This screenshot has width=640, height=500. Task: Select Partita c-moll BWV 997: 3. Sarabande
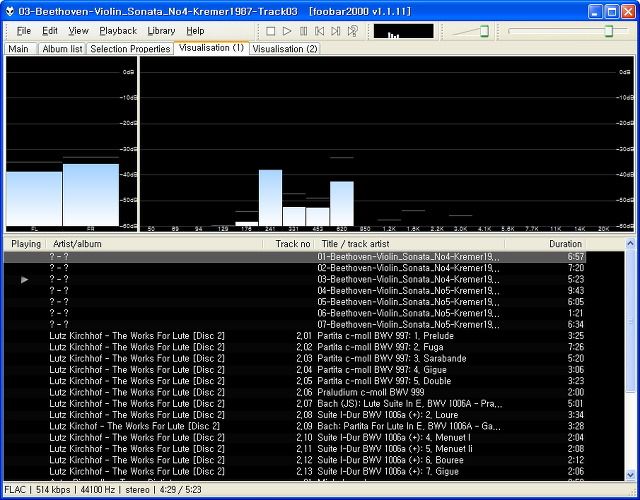295,359
